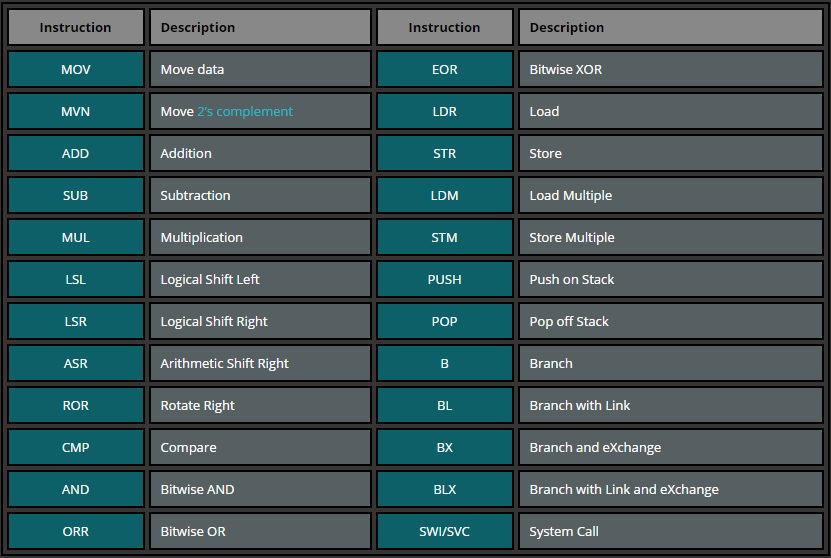The height and width of the screenshot is (558, 831).
Task: Select the "Bitwise AND" description
Action: click(196, 490)
